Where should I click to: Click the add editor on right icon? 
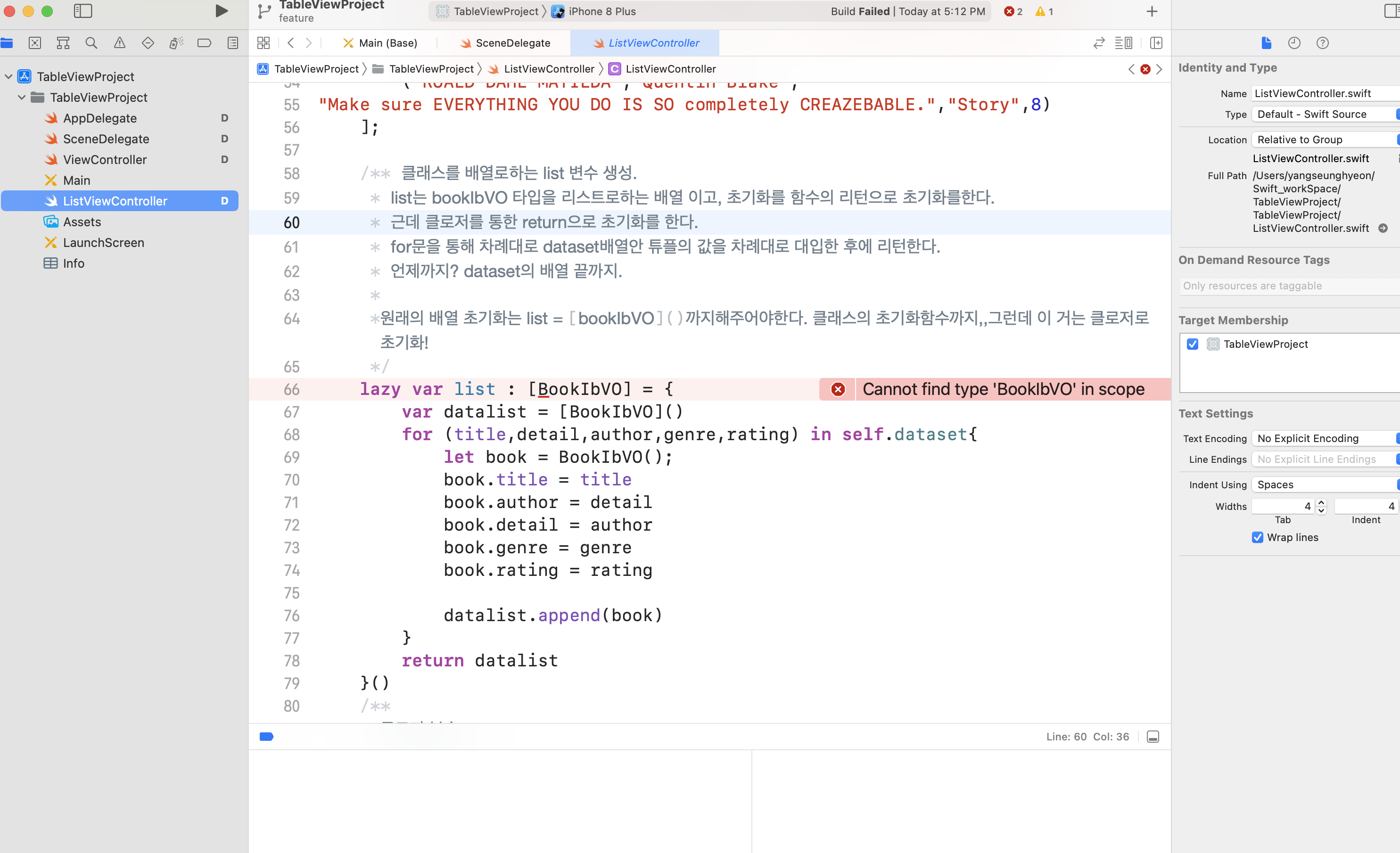coord(1156,42)
